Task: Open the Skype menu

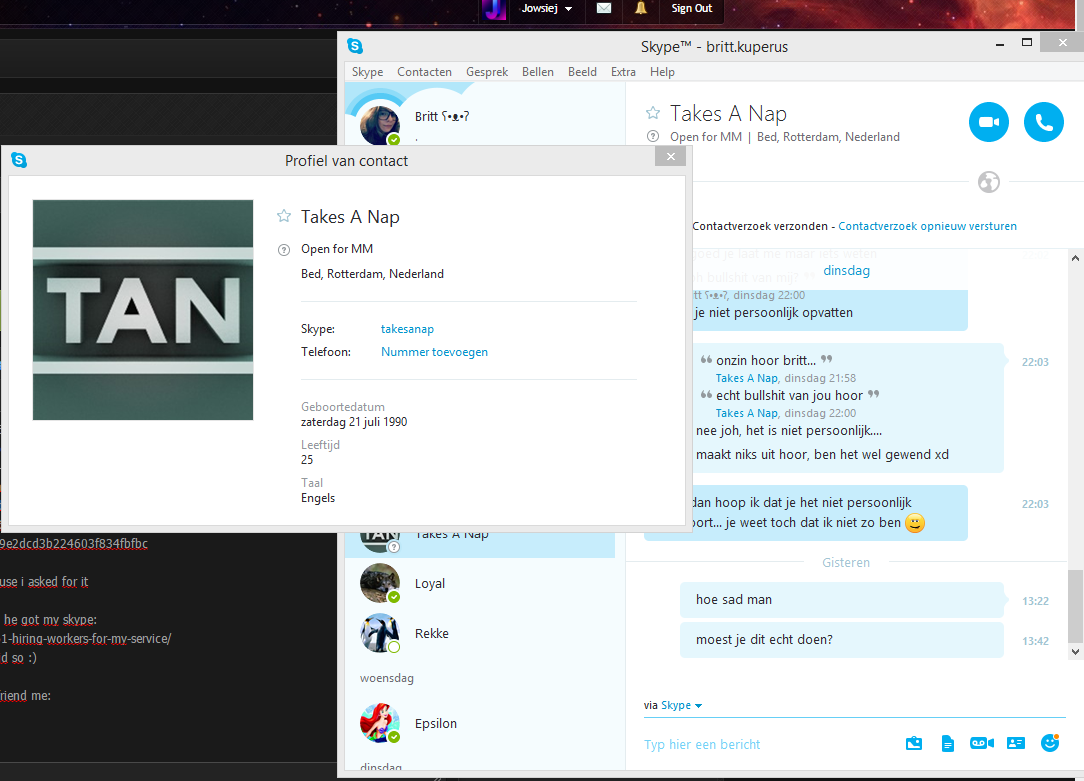Action: coord(367,72)
